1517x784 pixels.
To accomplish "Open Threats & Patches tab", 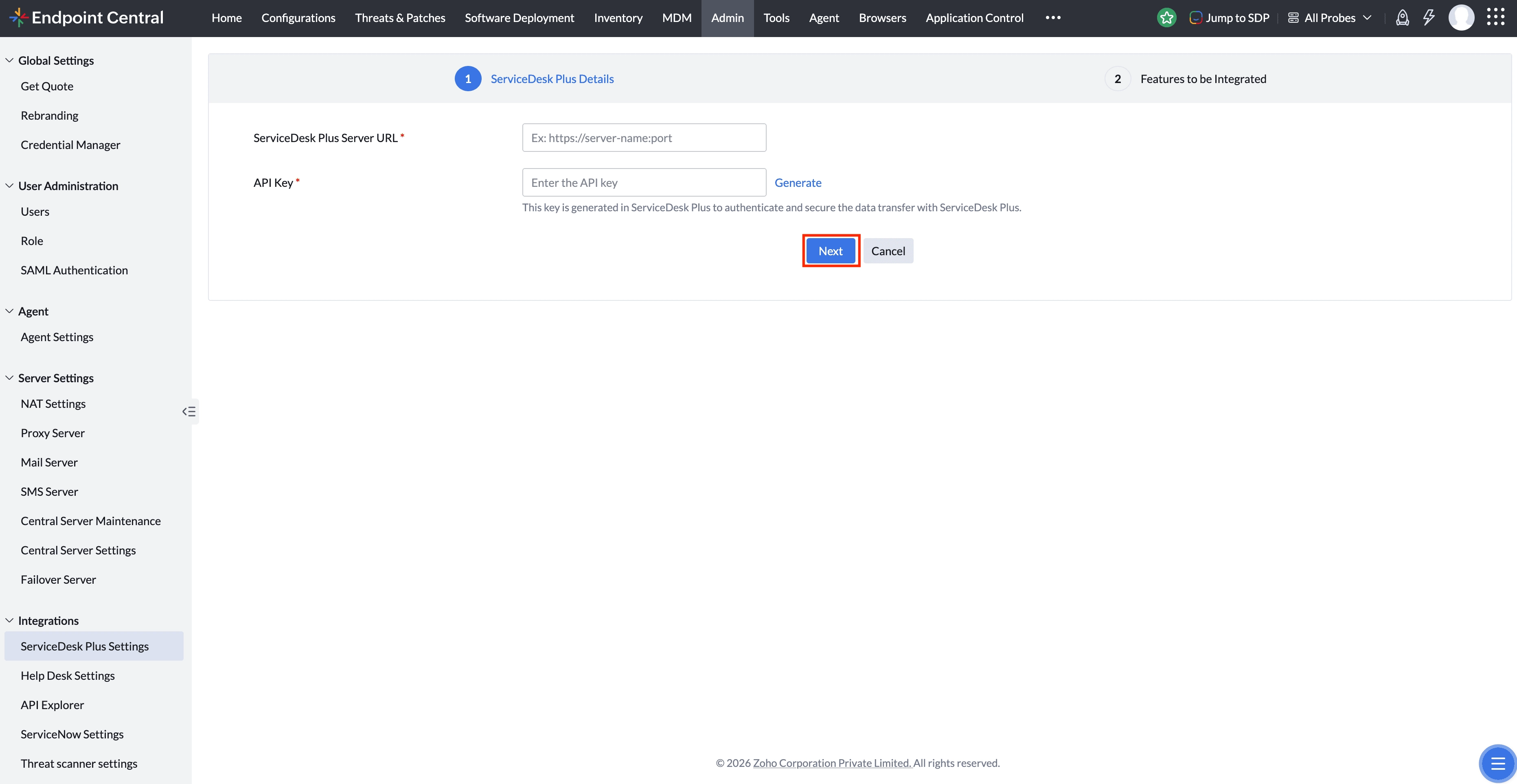I will (x=400, y=18).
